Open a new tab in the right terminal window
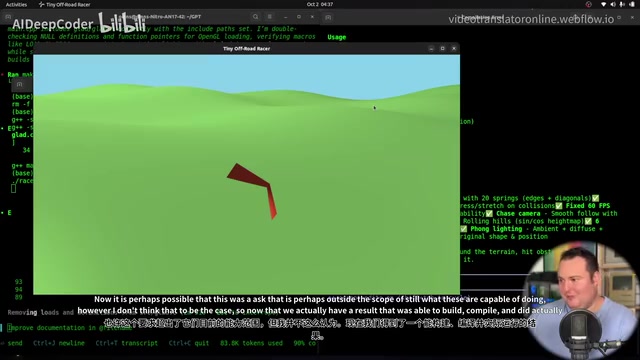 [328, 17]
